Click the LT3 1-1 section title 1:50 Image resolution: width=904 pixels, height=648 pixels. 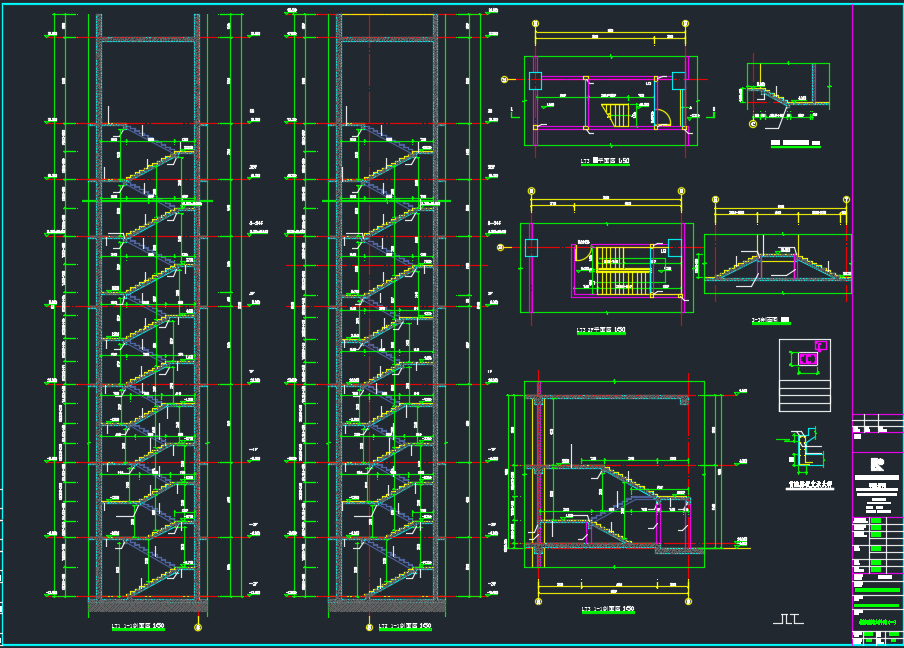608,609
